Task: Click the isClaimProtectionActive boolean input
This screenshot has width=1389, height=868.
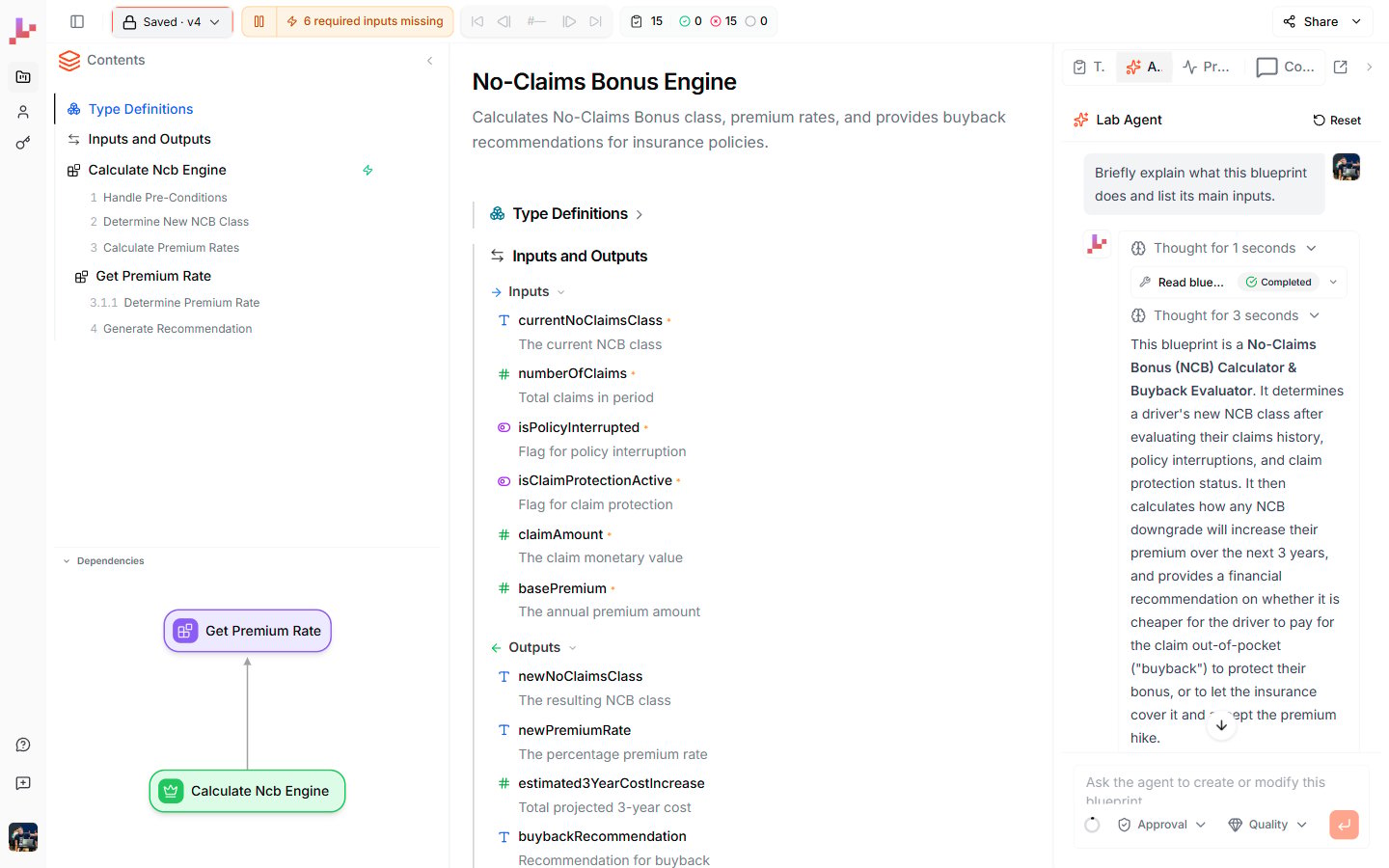Action: (x=595, y=480)
